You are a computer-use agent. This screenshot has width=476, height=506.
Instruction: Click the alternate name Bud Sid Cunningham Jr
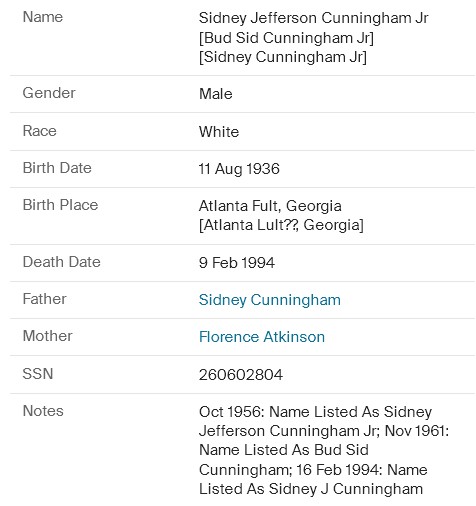[286, 38]
